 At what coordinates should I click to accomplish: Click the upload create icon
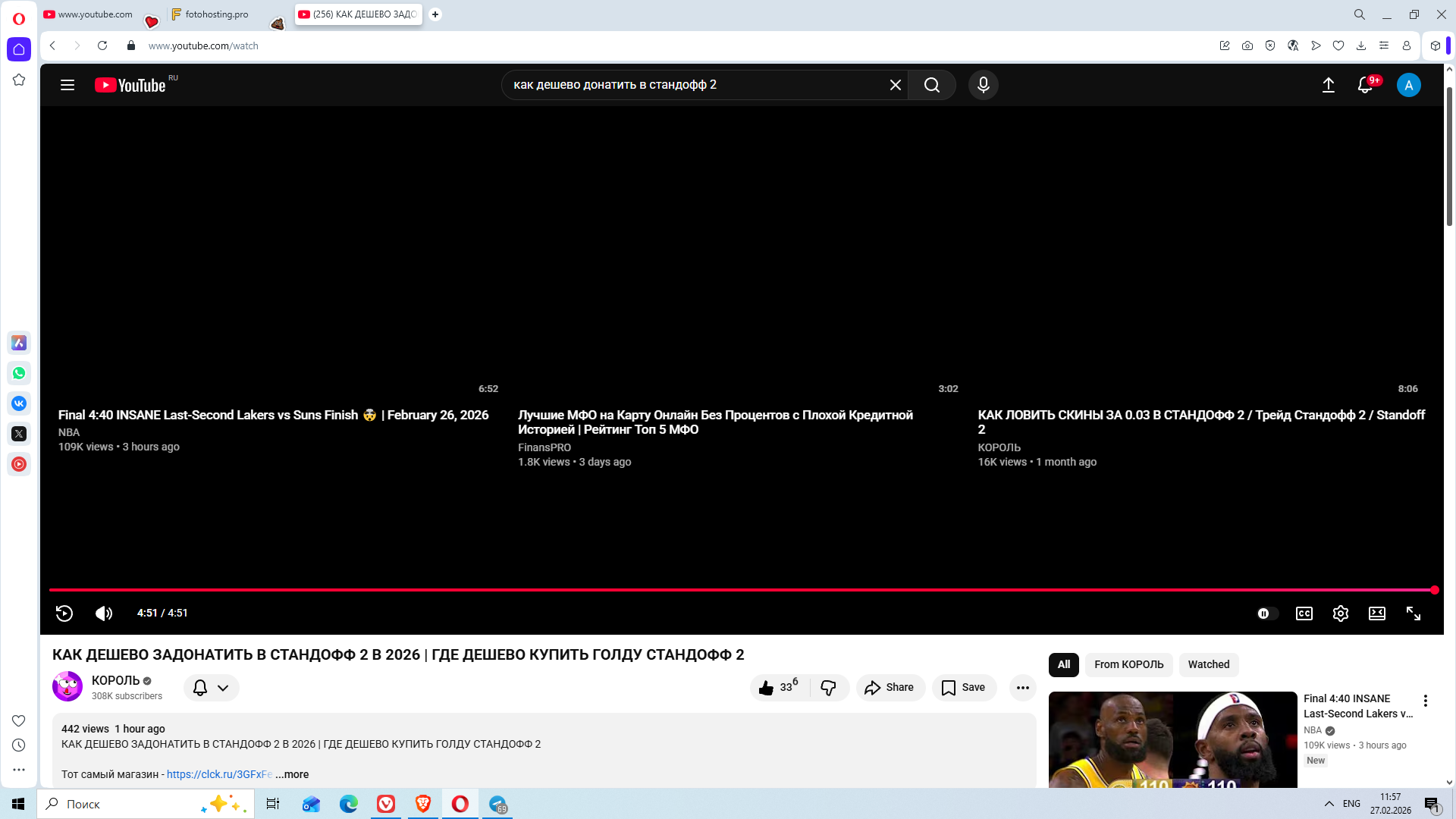pos(1328,85)
